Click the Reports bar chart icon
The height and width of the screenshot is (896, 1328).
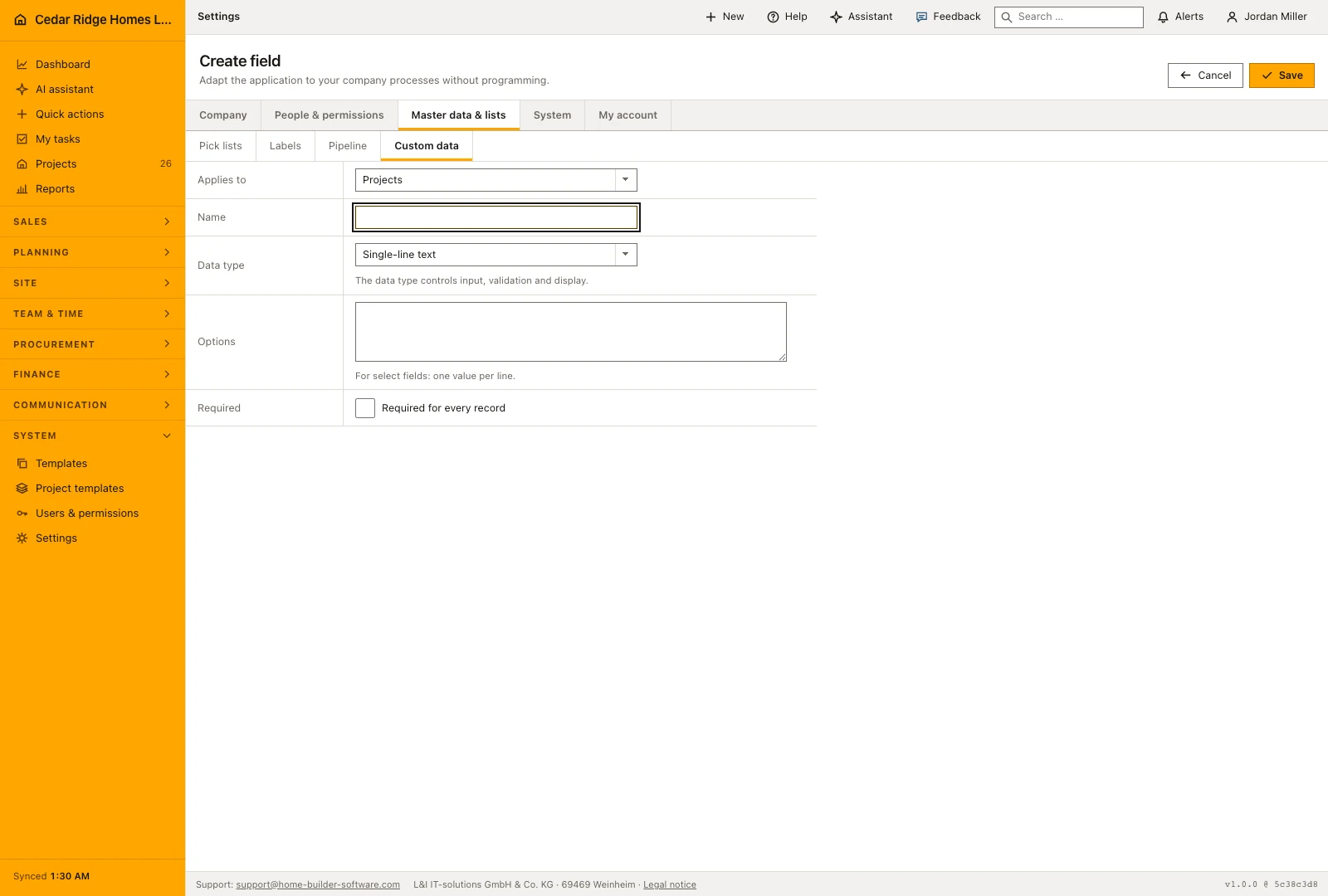tap(22, 189)
